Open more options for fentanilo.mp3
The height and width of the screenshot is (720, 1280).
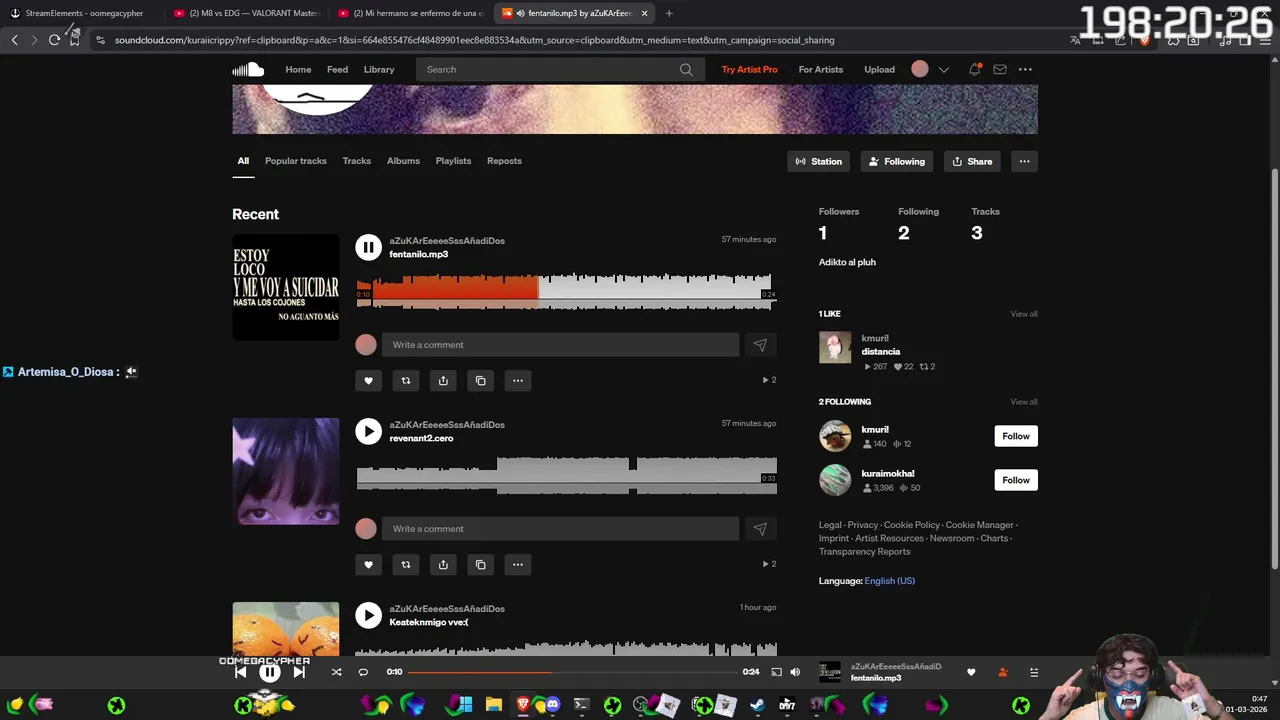coord(518,380)
